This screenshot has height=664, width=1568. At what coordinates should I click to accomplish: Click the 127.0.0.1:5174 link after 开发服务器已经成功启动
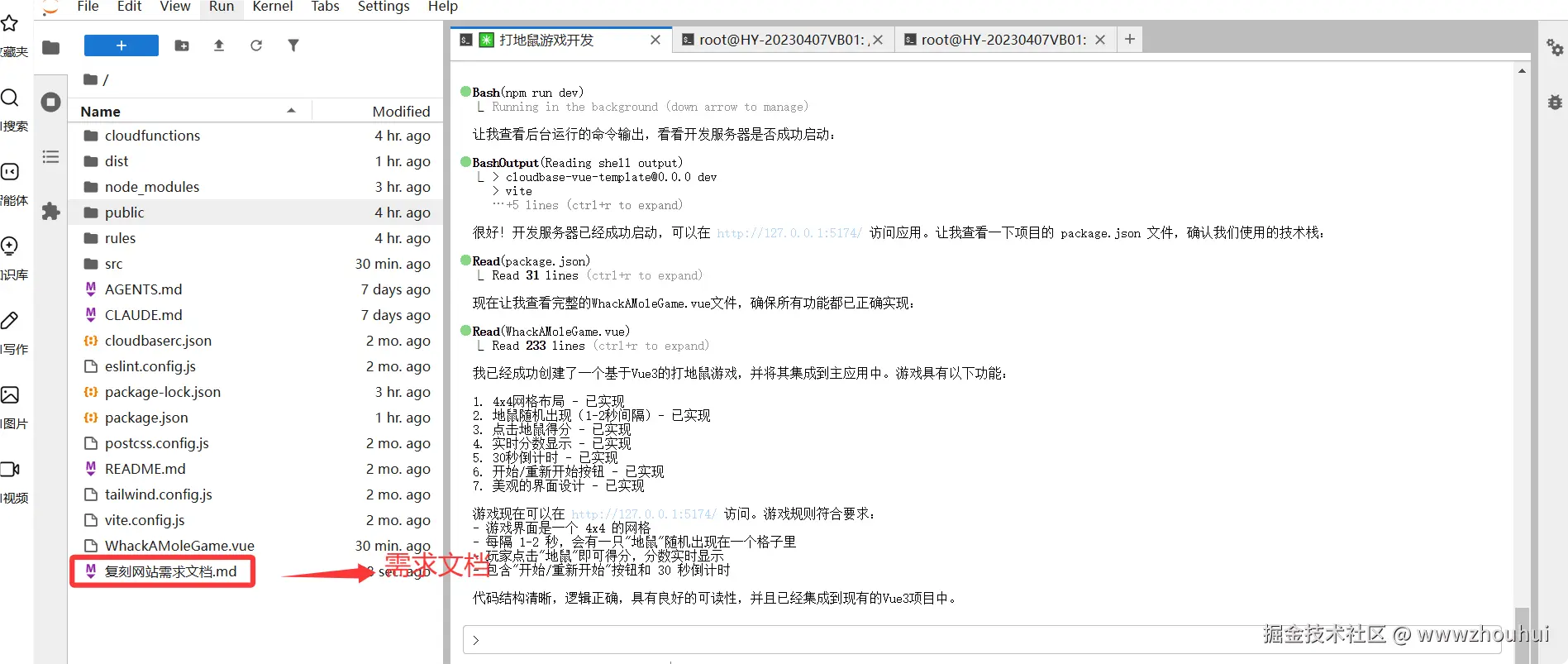[x=789, y=233]
